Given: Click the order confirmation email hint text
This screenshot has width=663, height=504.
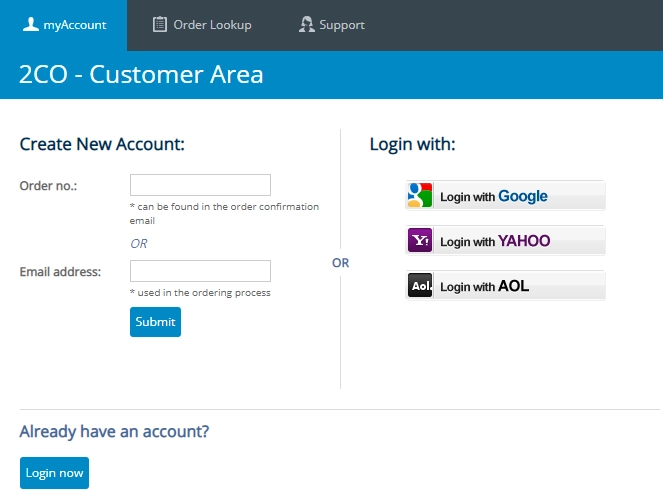Looking at the screenshot, I should tap(224, 214).
